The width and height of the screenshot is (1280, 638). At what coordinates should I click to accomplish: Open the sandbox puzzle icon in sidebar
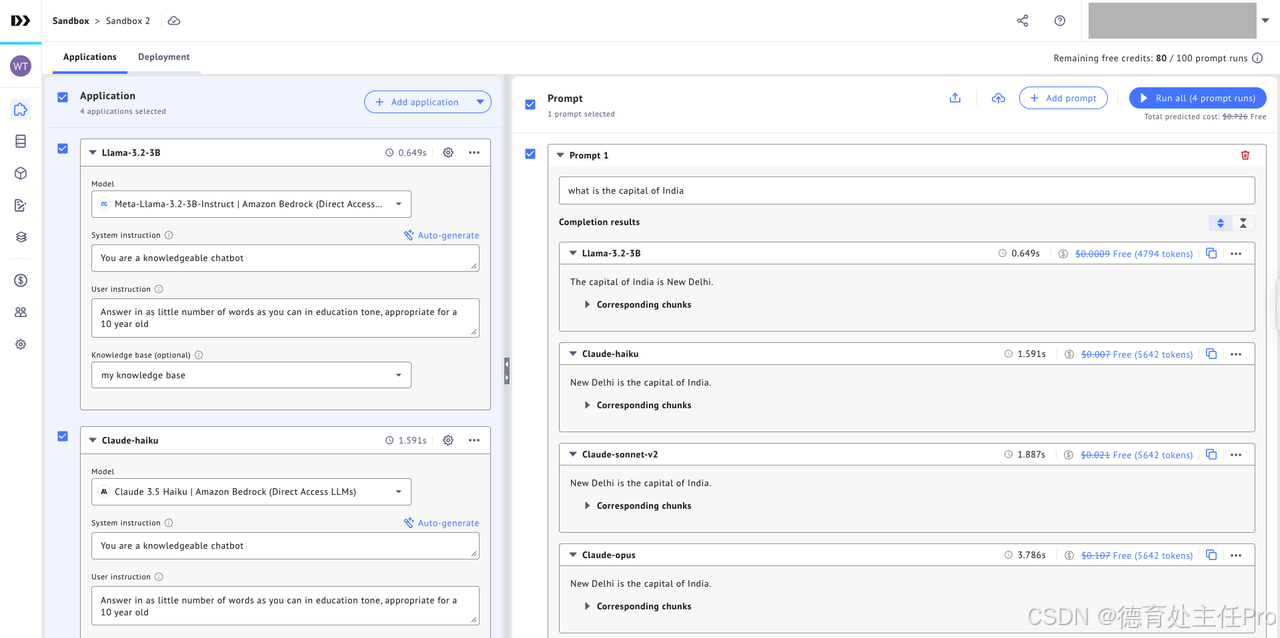[x=20, y=109]
